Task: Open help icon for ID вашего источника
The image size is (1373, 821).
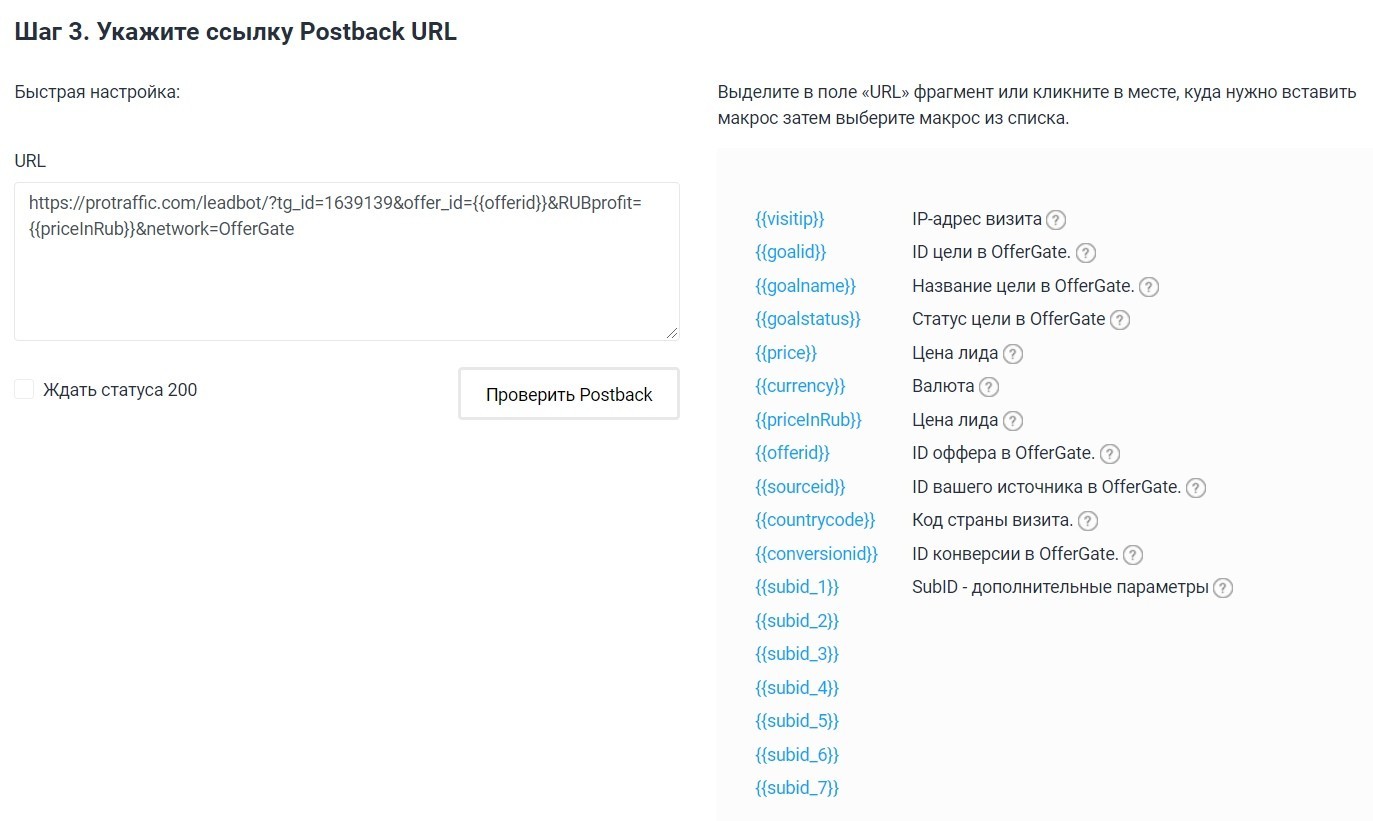Action: [x=1195, y=488]
